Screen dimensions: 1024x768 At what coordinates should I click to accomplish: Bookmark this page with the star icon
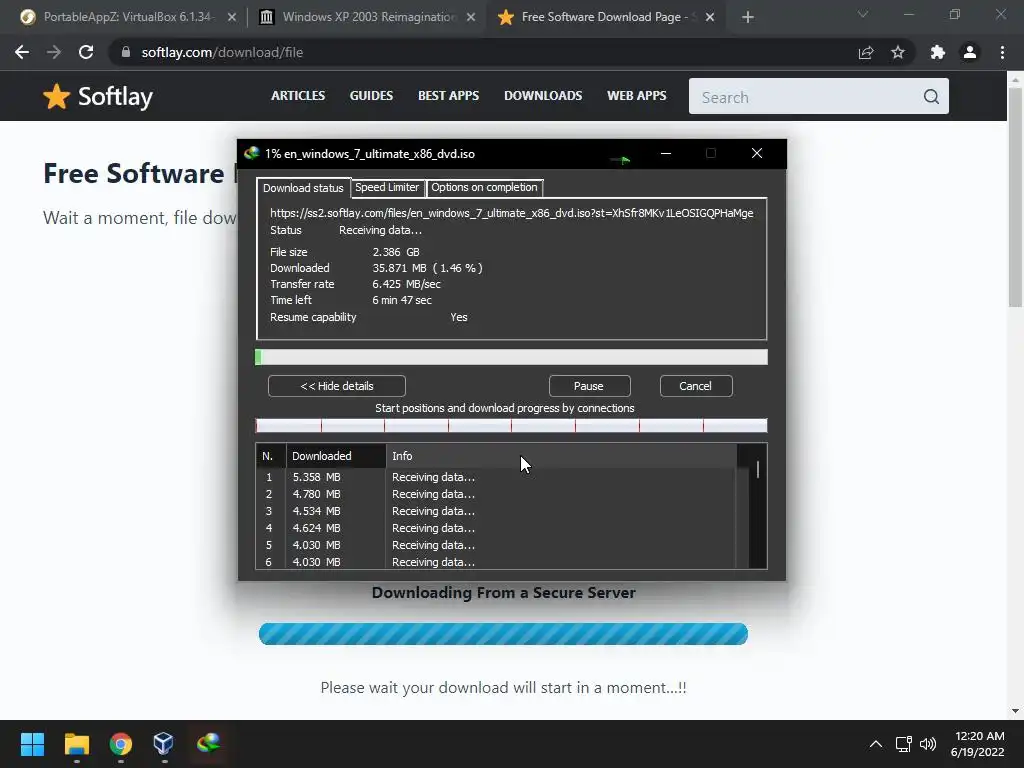pos(898,52)
